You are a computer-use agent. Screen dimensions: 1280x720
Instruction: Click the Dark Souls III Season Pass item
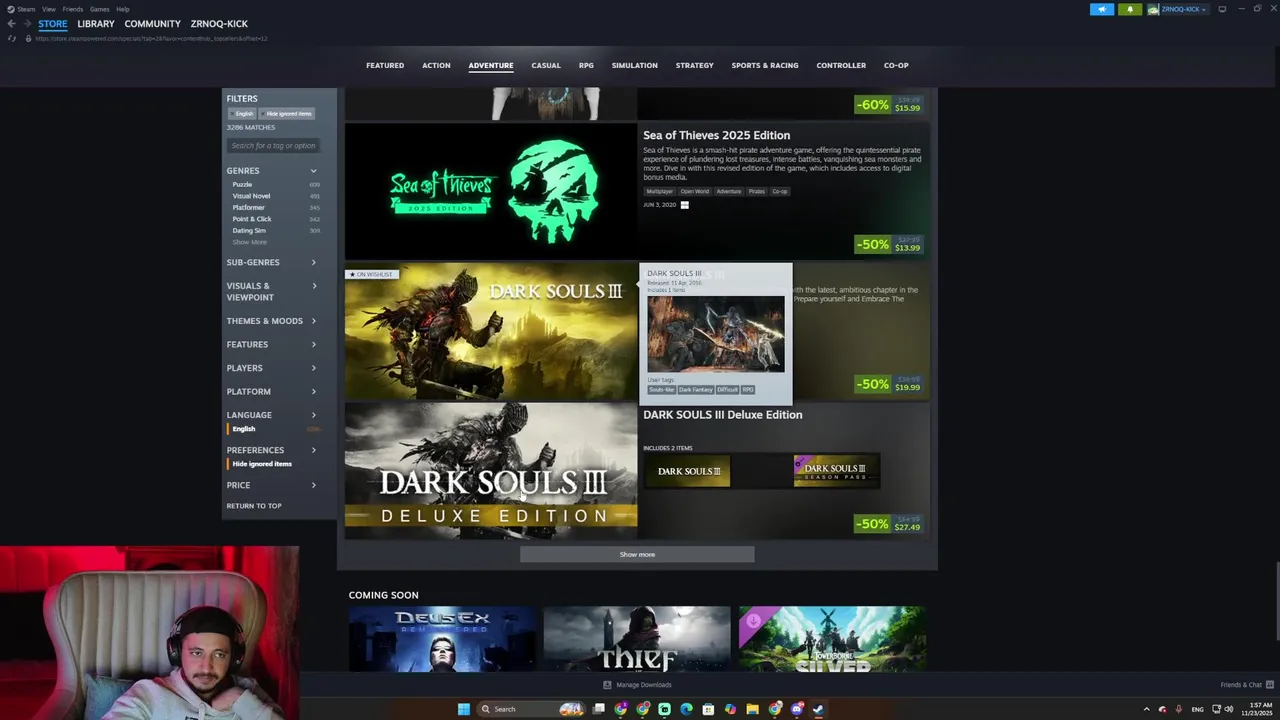pyautogui.click(x=836, y=471)
